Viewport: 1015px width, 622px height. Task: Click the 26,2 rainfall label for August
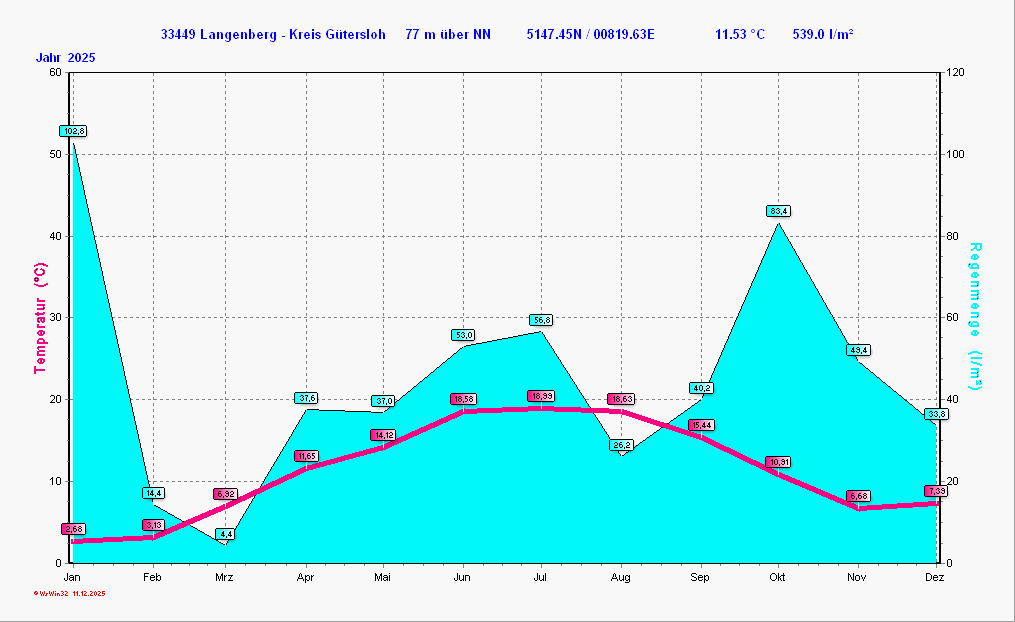pos(622,445)
